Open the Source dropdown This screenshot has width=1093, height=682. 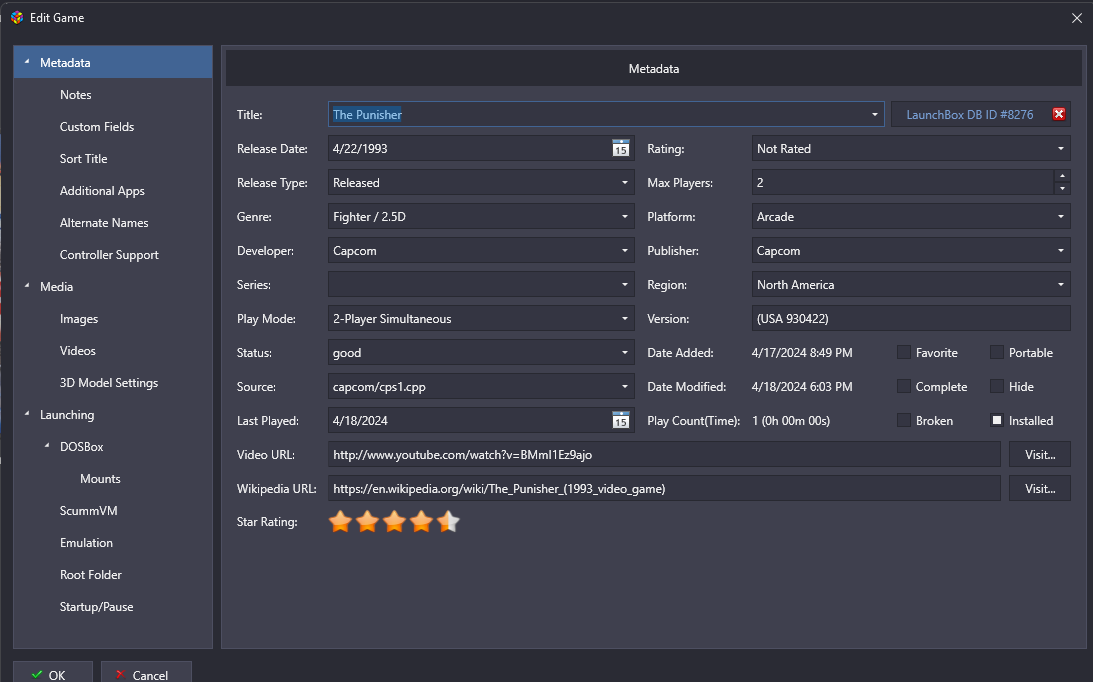tap(625, 386)
